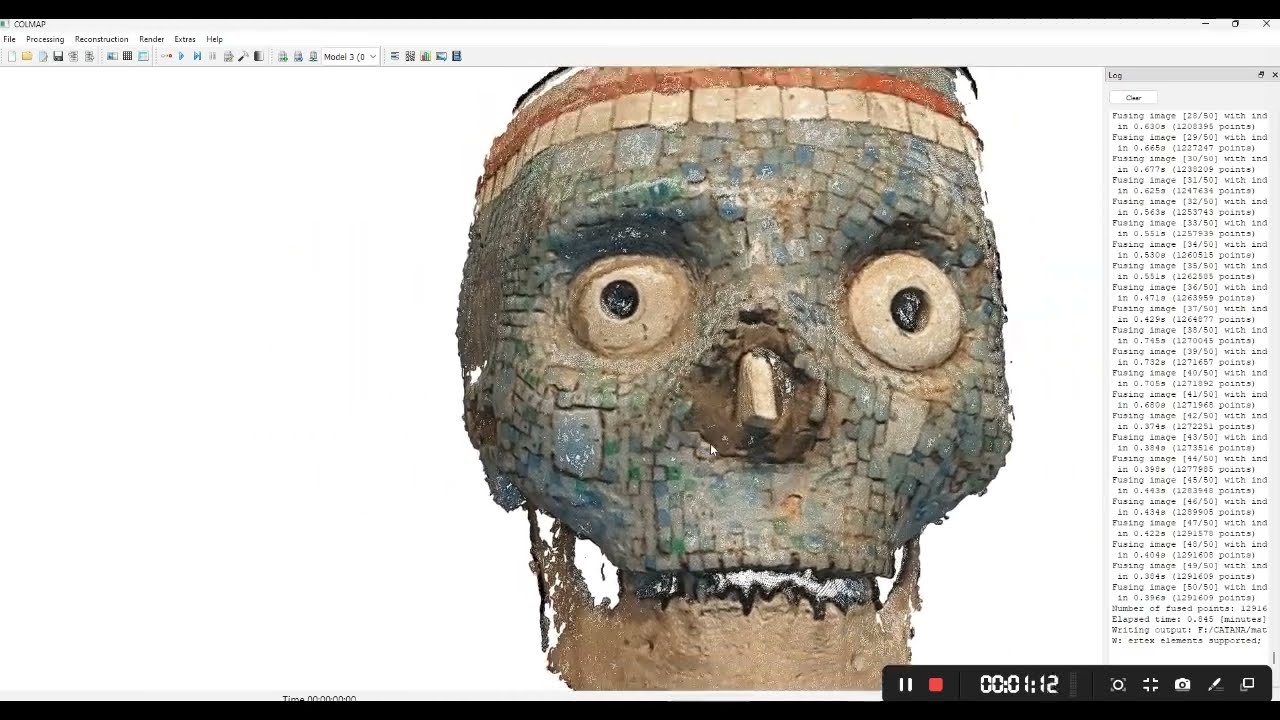Open the Extras menu
Viewport: 1280px width, 720px height.
coord(185,39)
